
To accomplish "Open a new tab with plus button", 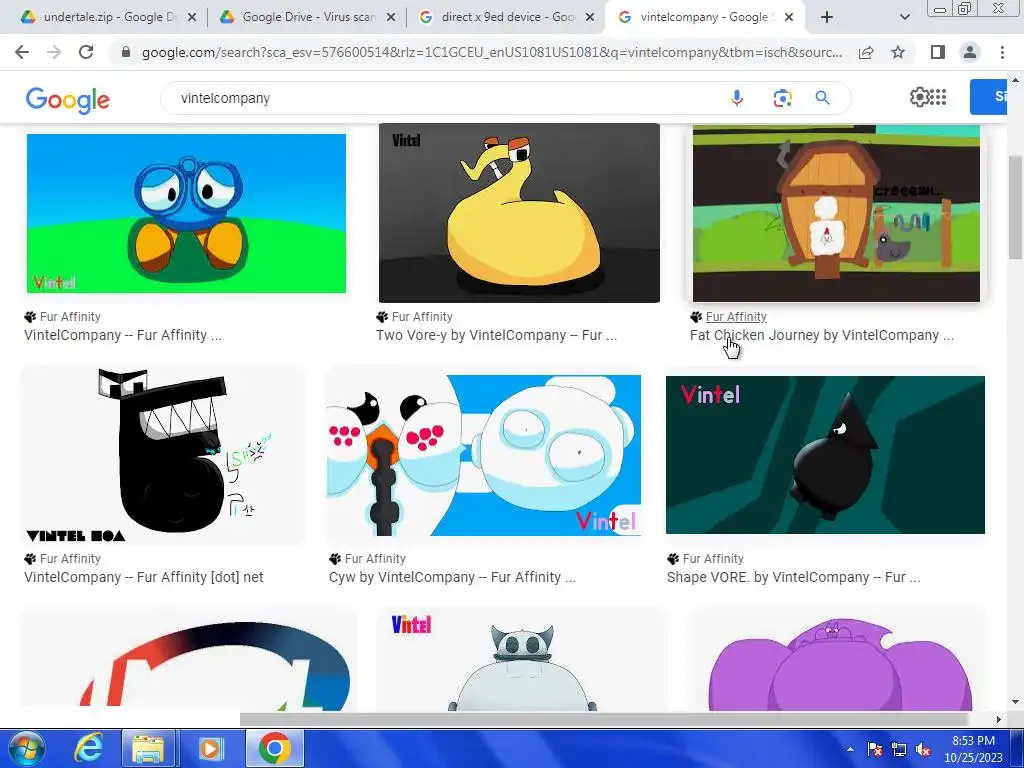I will 827,17.
